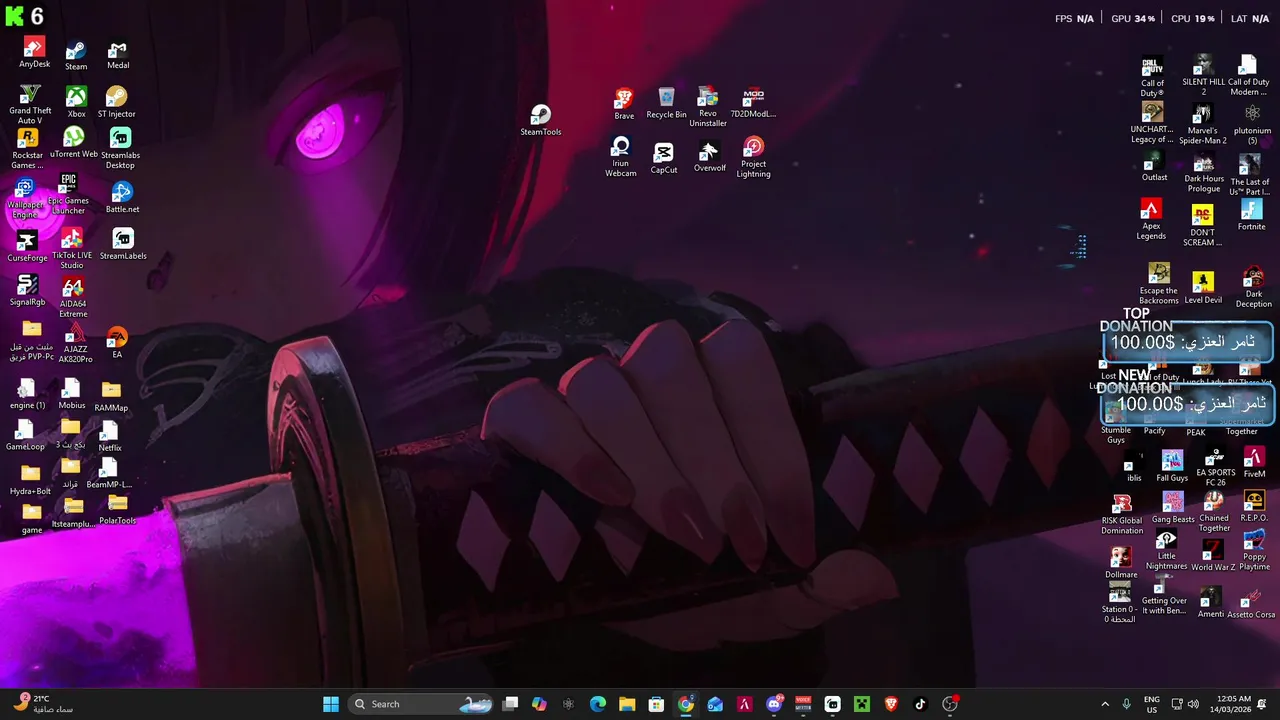Viewport: 1280px width, 720px height.
Task: Open Escape the Backrooms shortcut
Action: point(1159,284)
